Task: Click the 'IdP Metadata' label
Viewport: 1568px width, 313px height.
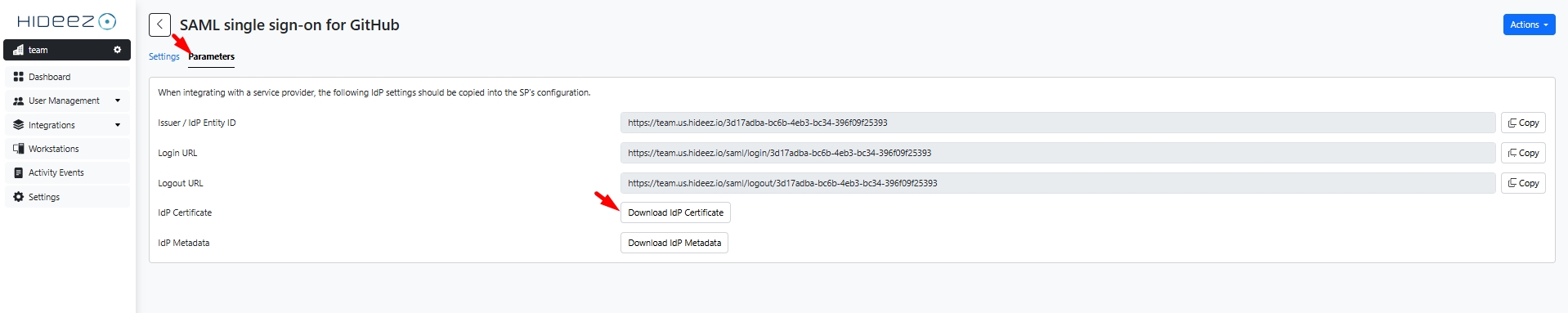Action: click(184, 243)
